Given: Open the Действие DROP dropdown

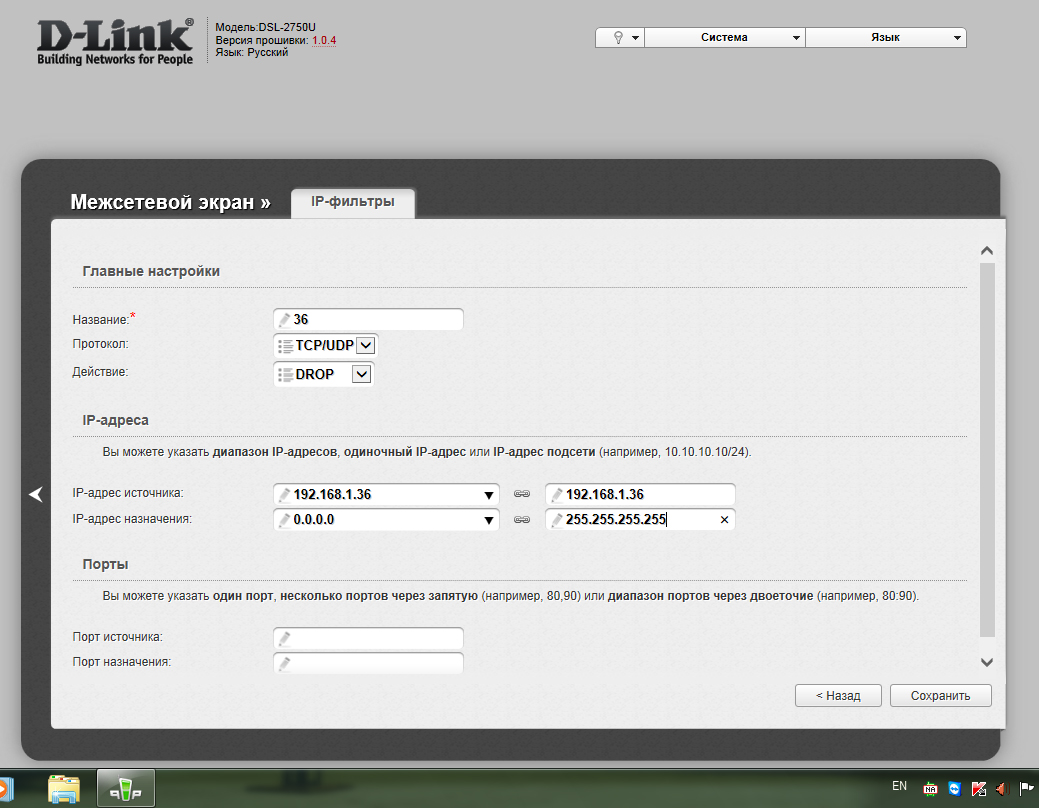Looking at the screenshot, I should coord(361,374).
